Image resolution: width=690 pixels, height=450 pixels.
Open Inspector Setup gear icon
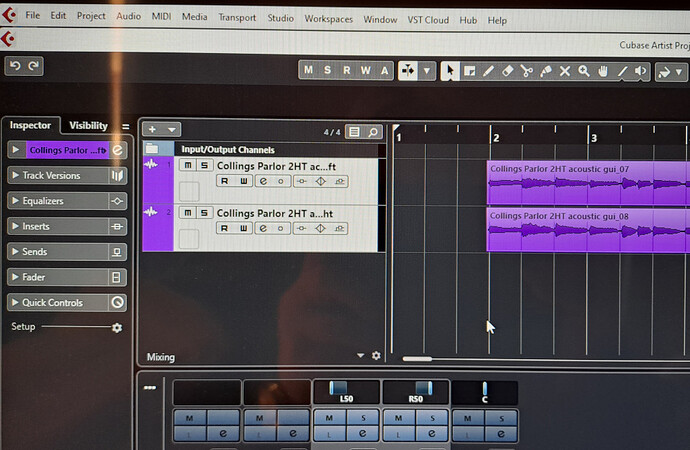click(x=117, y=328)
